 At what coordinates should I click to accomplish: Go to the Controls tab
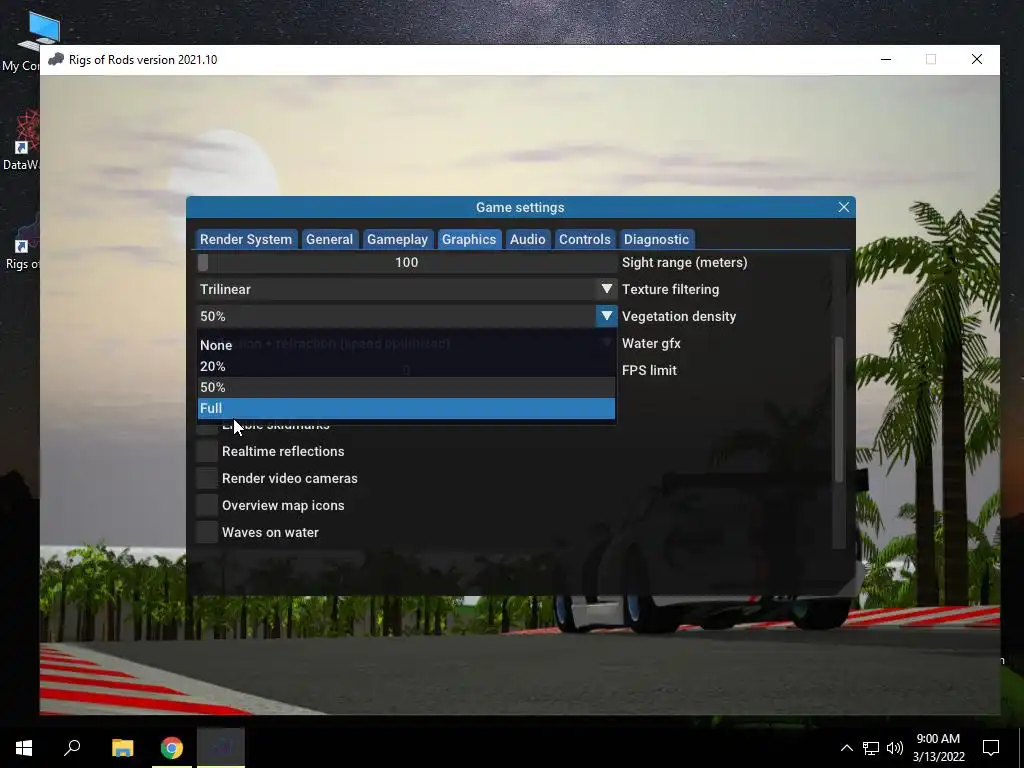584,239
